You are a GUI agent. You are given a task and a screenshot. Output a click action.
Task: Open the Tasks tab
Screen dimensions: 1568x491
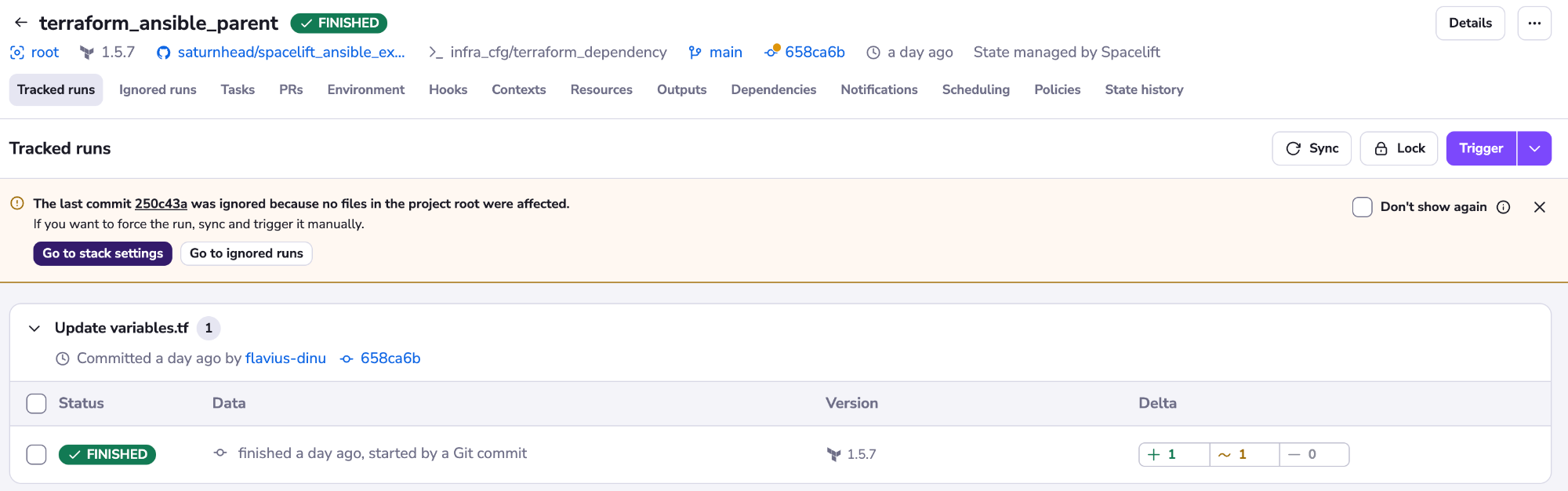238,89
